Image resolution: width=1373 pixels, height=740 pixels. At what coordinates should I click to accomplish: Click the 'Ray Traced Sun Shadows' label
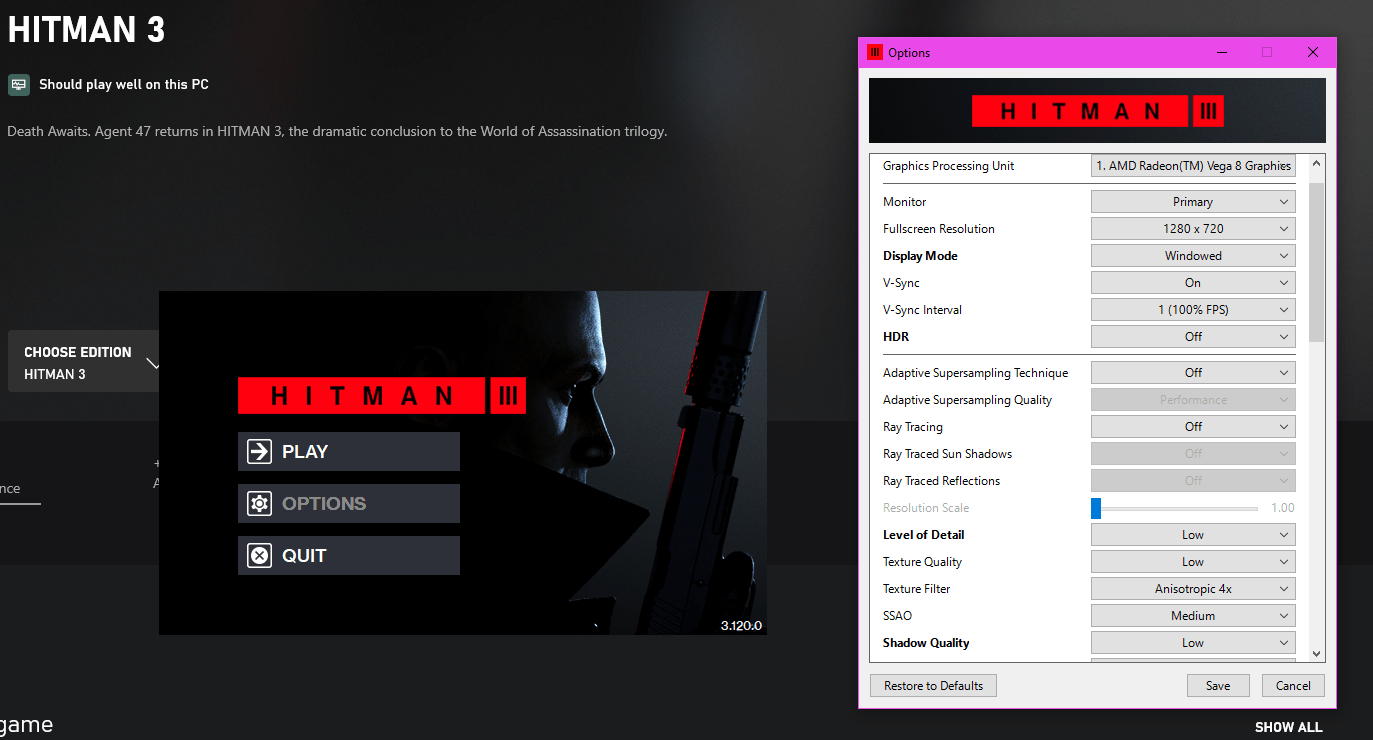pos(947,454)
